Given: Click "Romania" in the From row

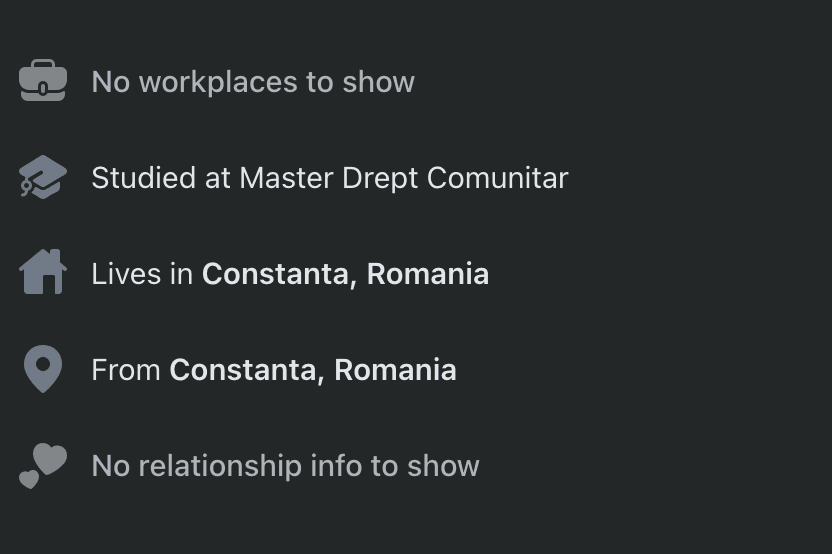Looking at the screenshot, I should (395, 370).
